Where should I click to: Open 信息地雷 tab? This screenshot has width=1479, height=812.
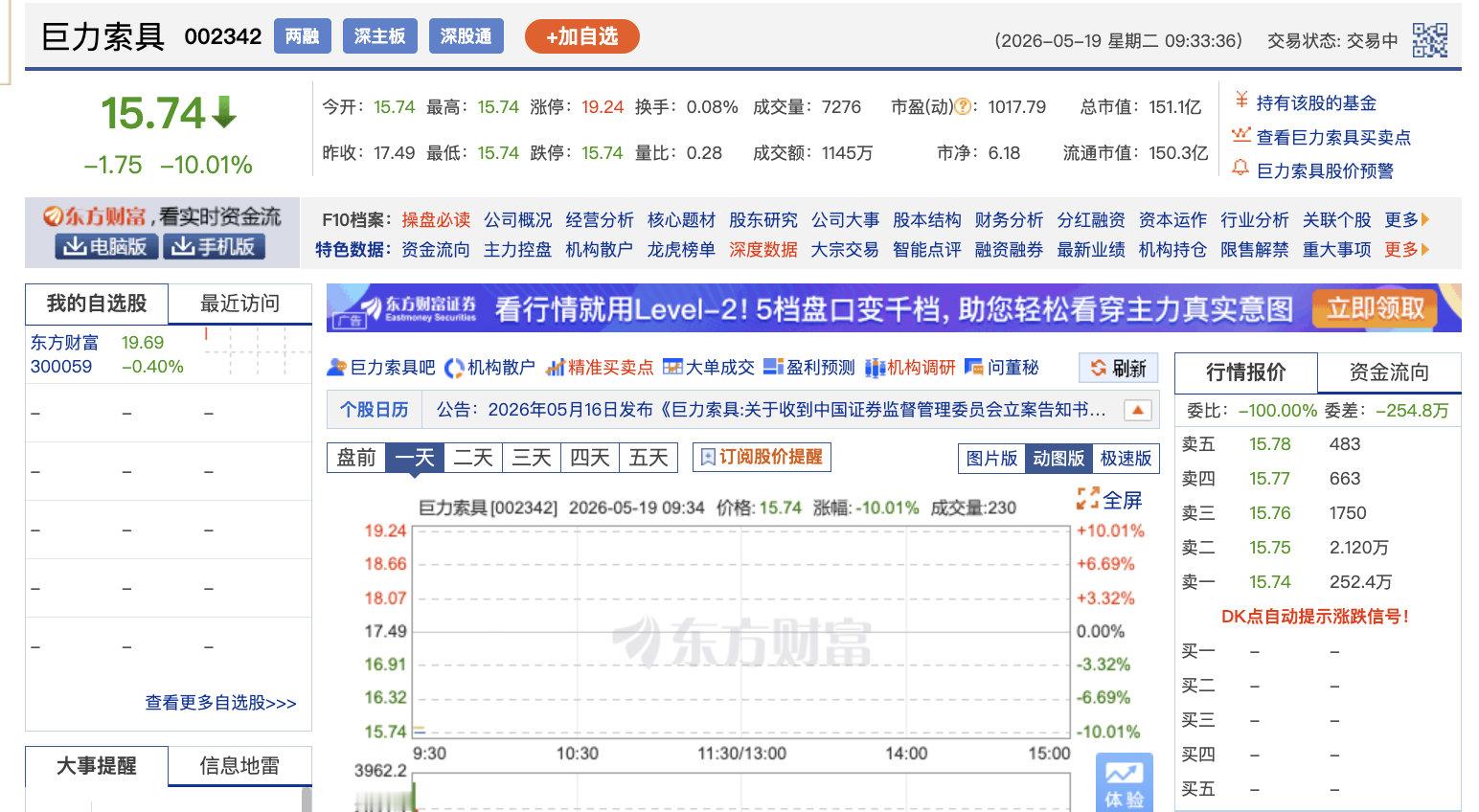point(239,766)
